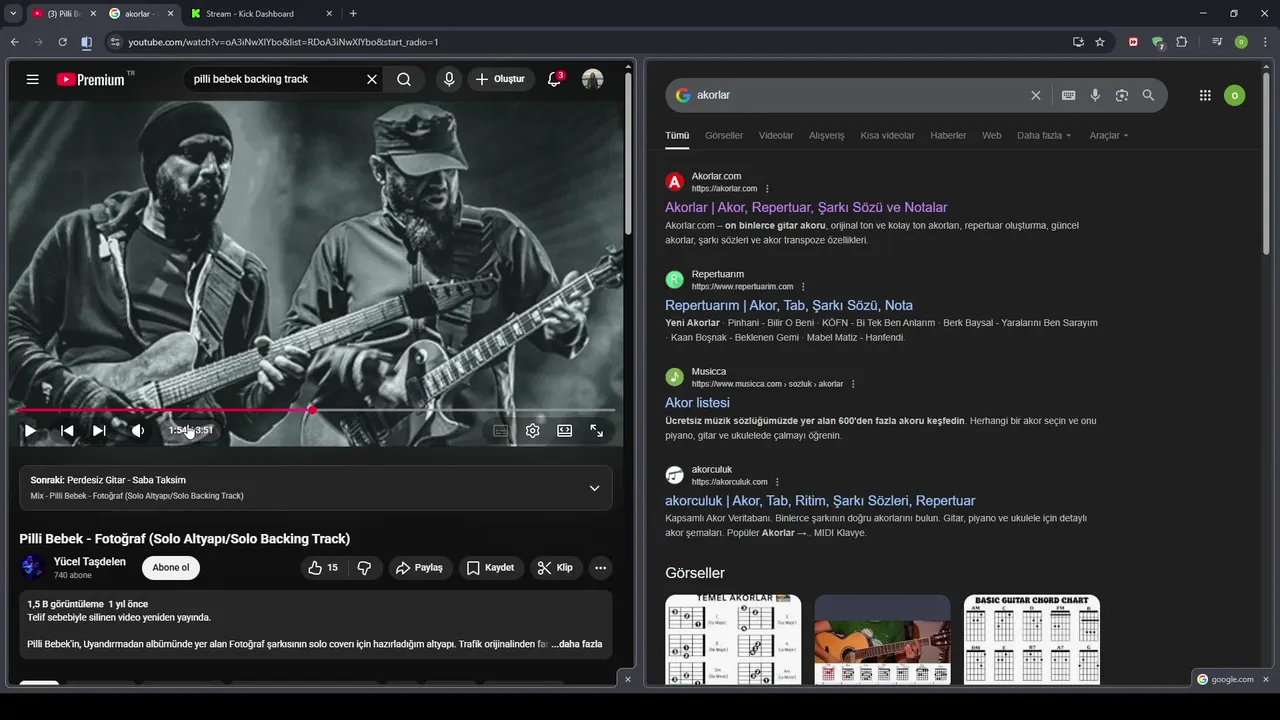Open options menu beside repertuarim.com URL
1280x720 pixels.
[x=803, y=286]
